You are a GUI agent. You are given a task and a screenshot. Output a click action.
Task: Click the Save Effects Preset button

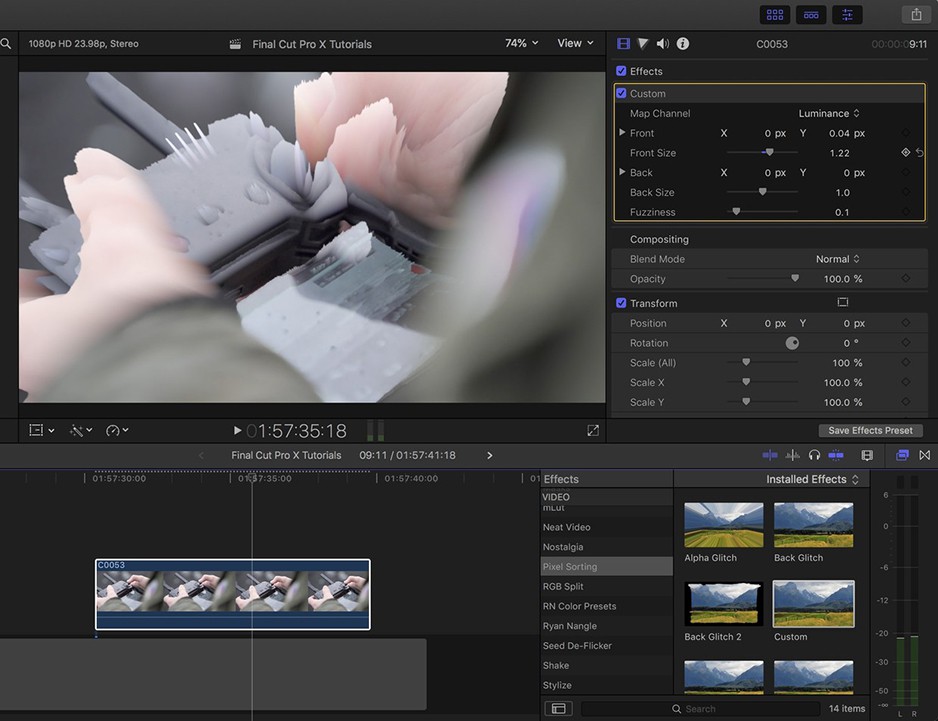click(870, 430)
